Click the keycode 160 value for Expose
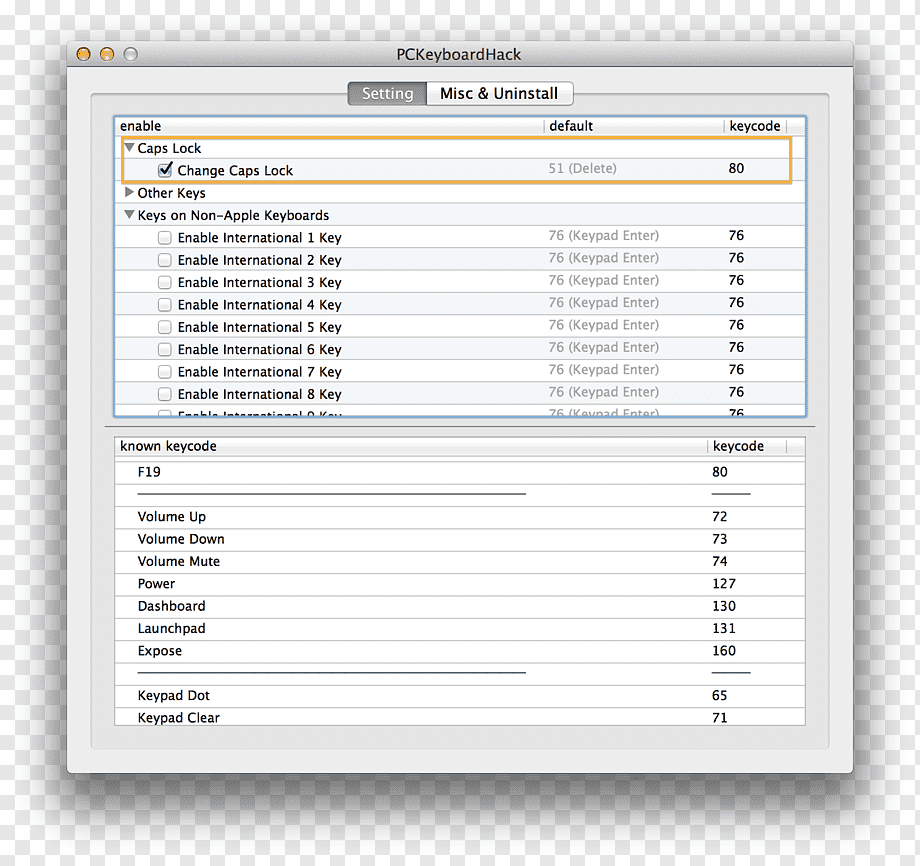 coord(723,651)
